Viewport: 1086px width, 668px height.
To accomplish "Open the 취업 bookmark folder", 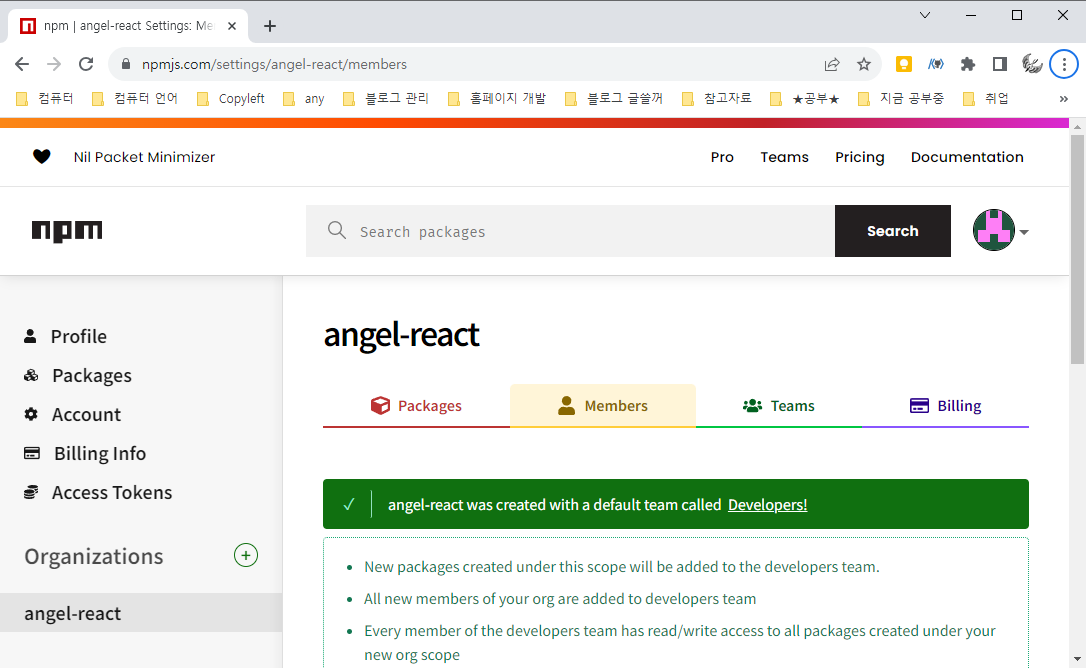I will (986, 99).
